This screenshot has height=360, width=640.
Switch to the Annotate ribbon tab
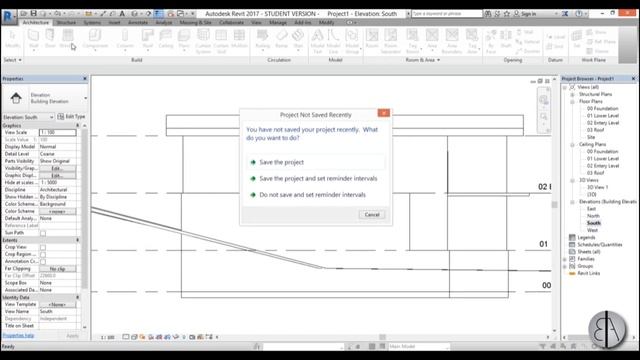pos(138,22)
